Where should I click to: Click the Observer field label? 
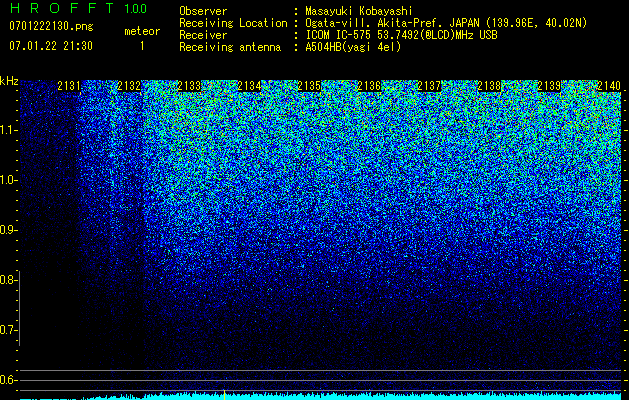coord(203,11)
